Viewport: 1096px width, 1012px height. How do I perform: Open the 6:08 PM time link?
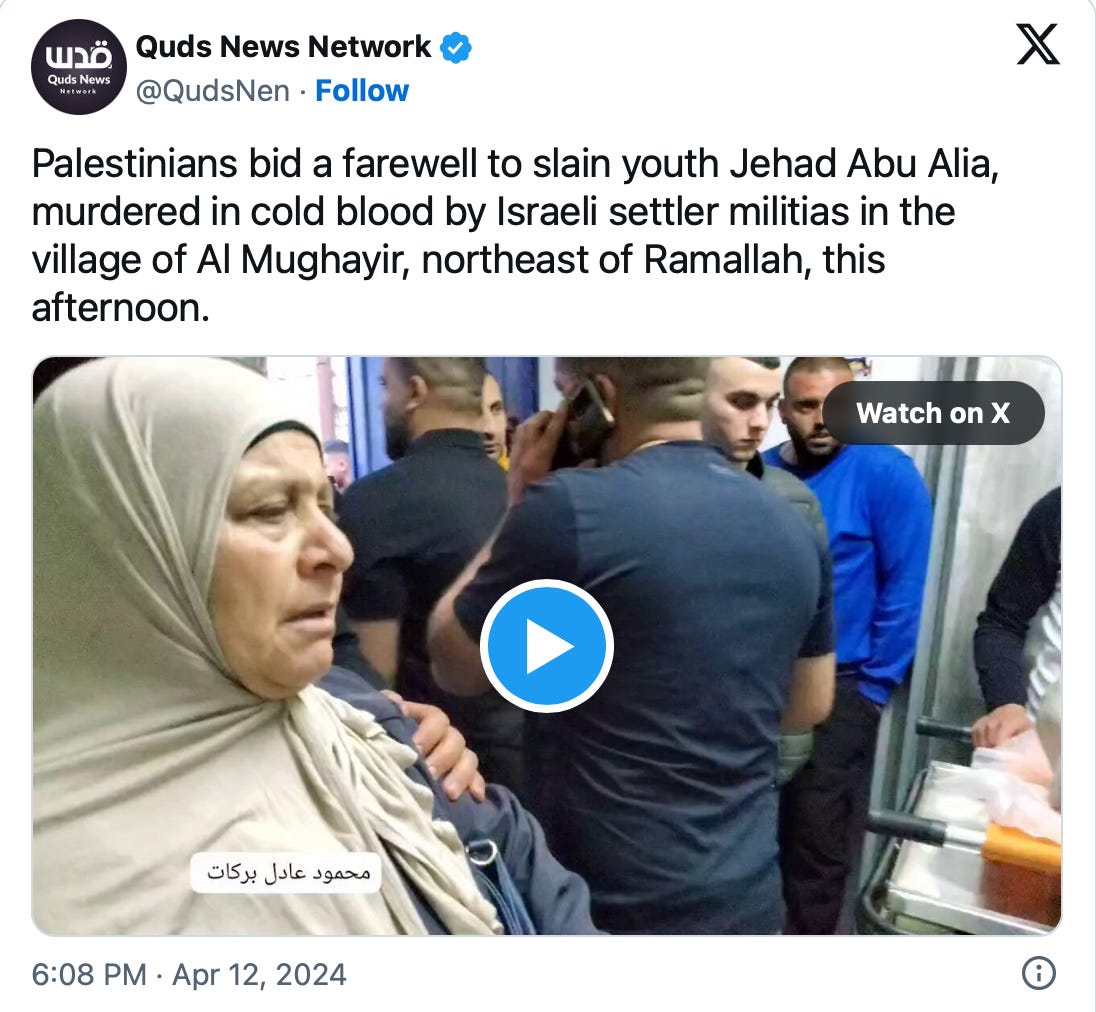89,974
